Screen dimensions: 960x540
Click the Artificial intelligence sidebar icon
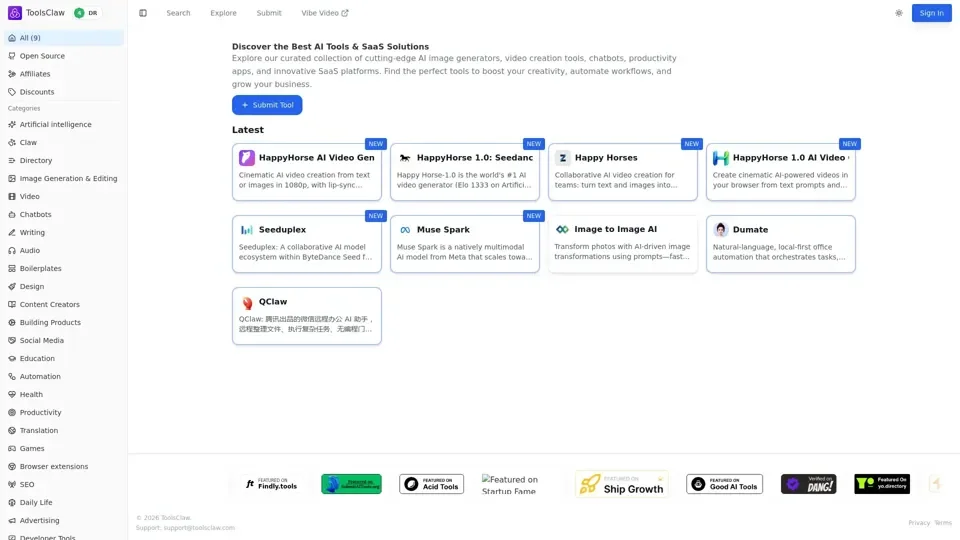click(12, 124)
